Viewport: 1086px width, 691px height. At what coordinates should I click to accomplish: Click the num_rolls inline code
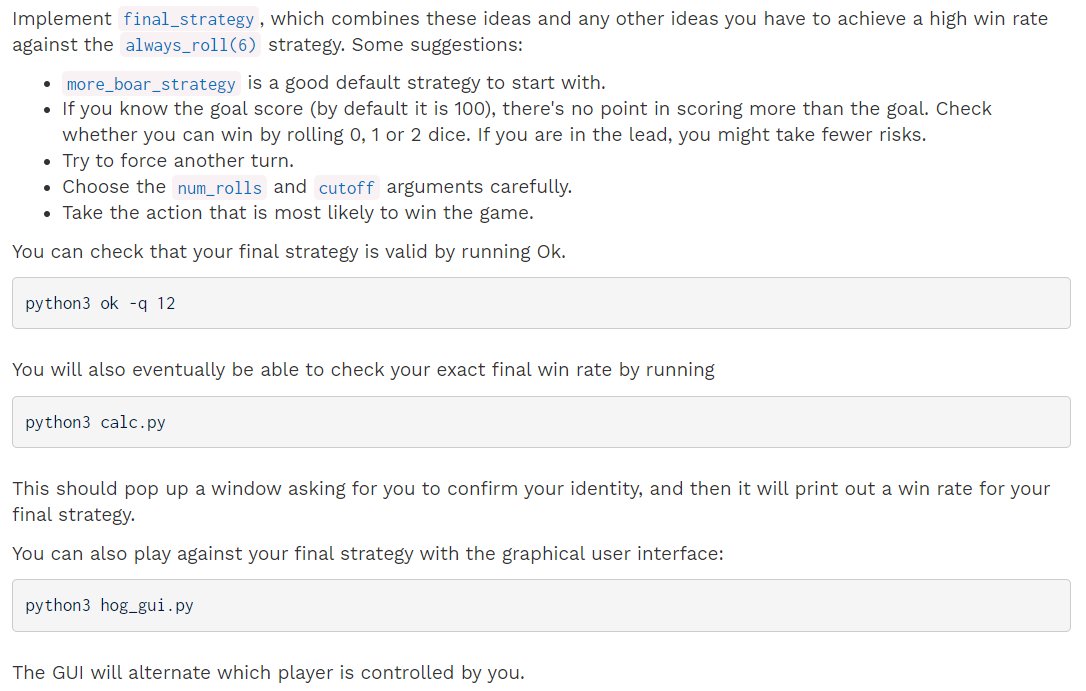220,188
